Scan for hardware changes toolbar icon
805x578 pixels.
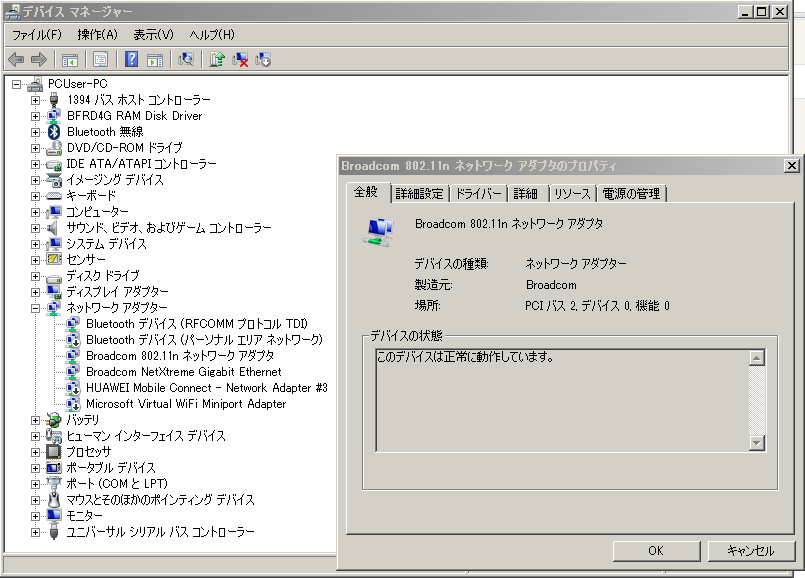(185, 60)
